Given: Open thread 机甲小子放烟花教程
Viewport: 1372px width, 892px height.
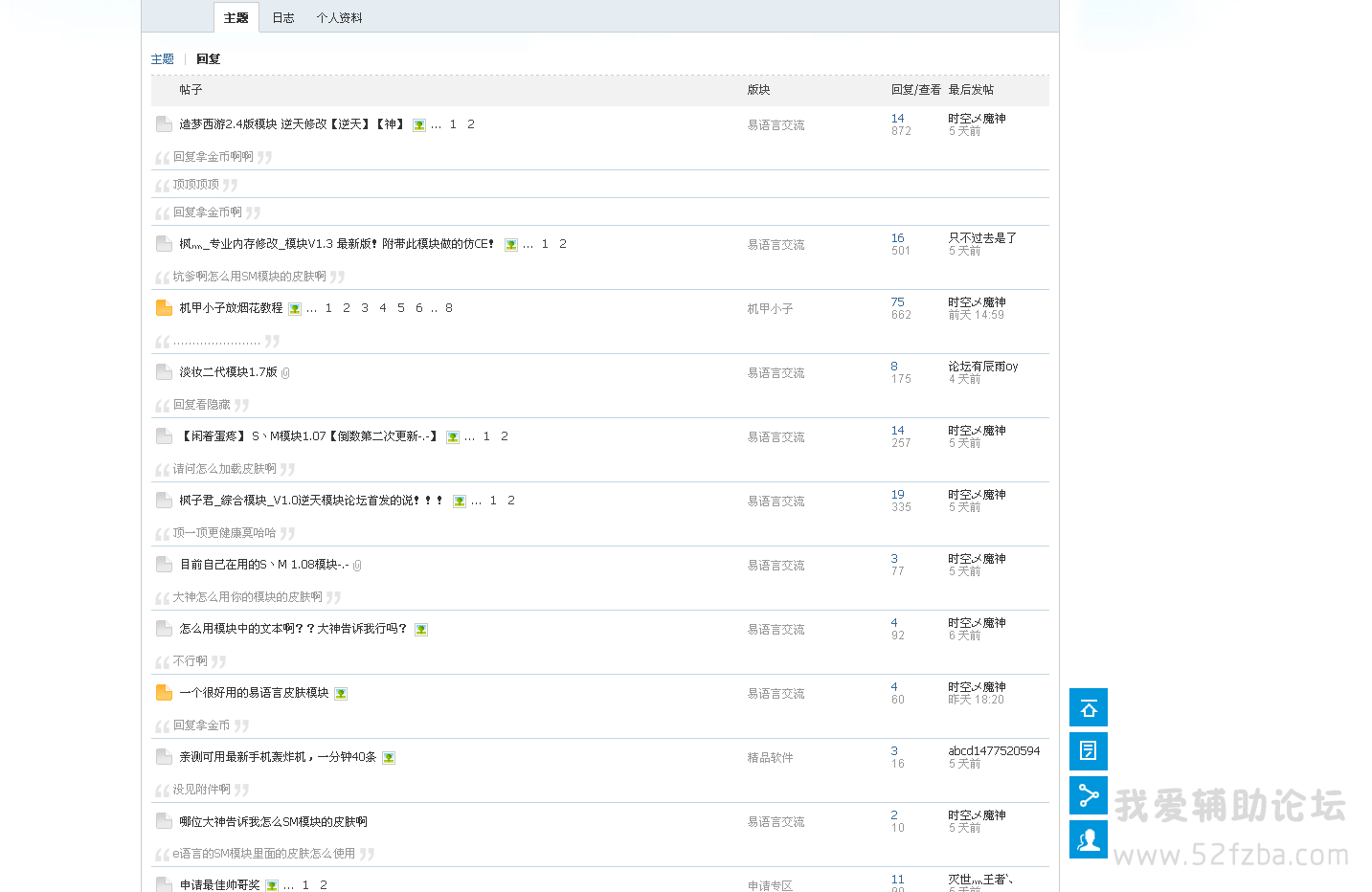Looking at the screenshot, I should (x=231, y=308).
